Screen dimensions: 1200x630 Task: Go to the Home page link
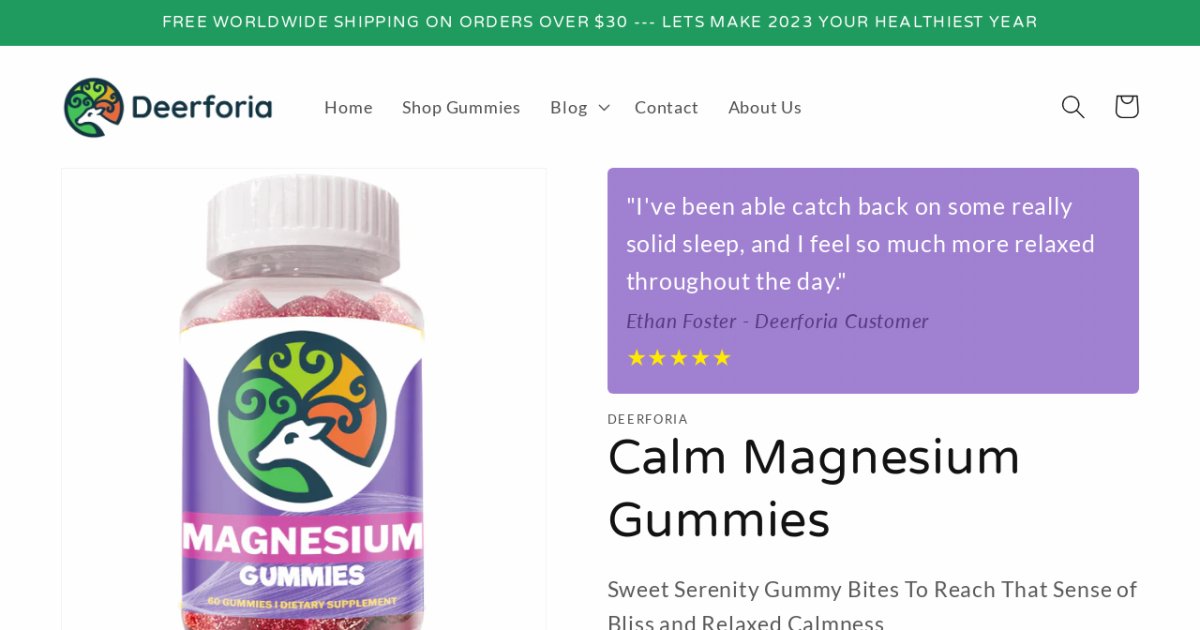pyautogui.click(x=348, y=107)
